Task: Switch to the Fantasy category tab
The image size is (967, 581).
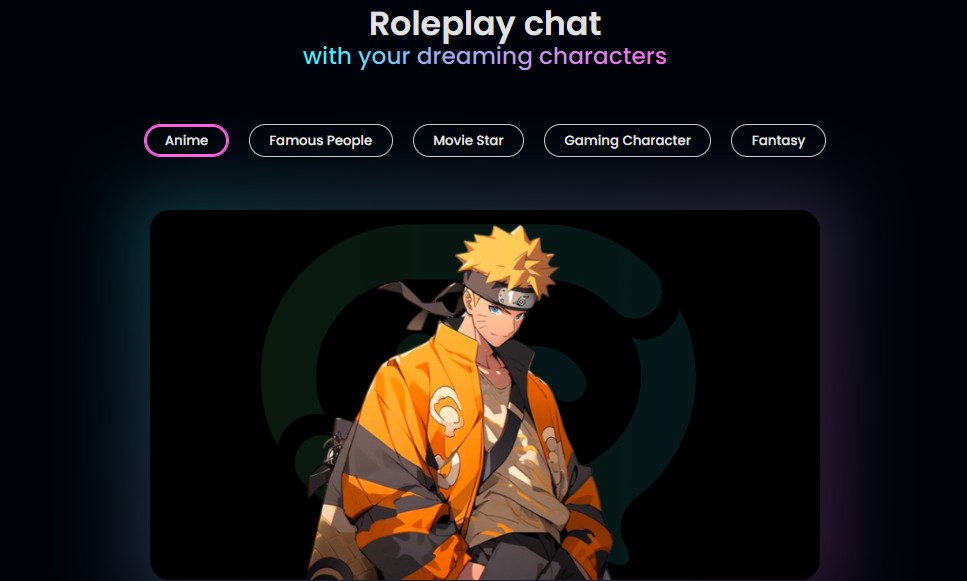Action: click(x=778, y=141)
